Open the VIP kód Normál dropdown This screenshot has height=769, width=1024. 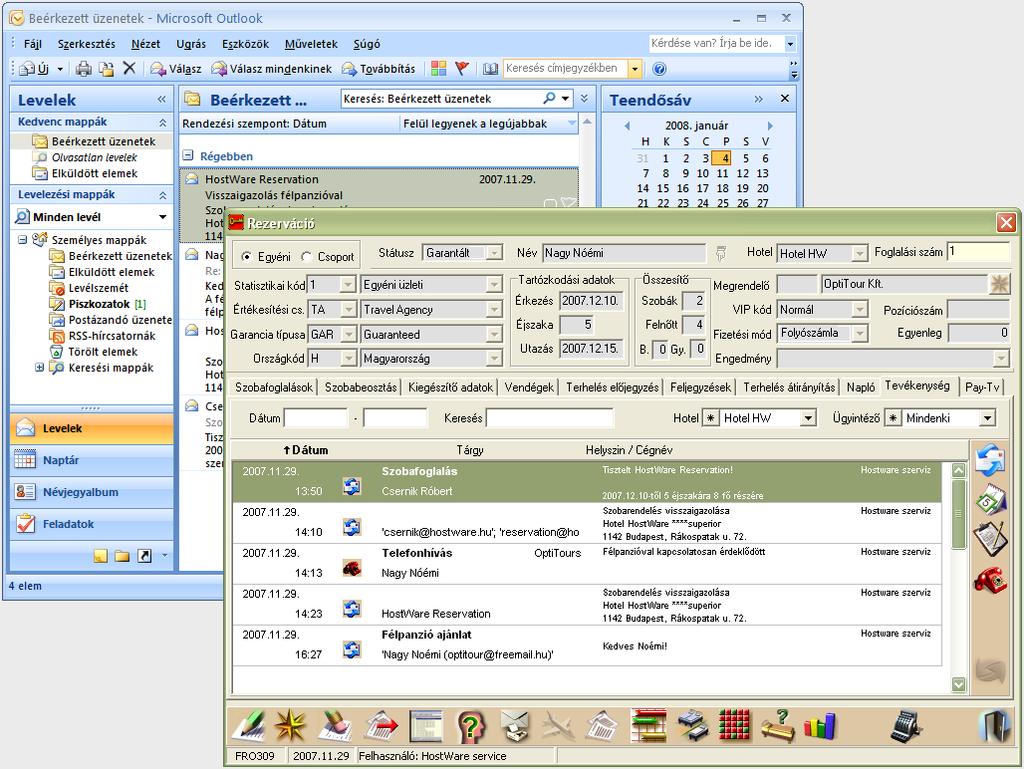pos(860,309)
